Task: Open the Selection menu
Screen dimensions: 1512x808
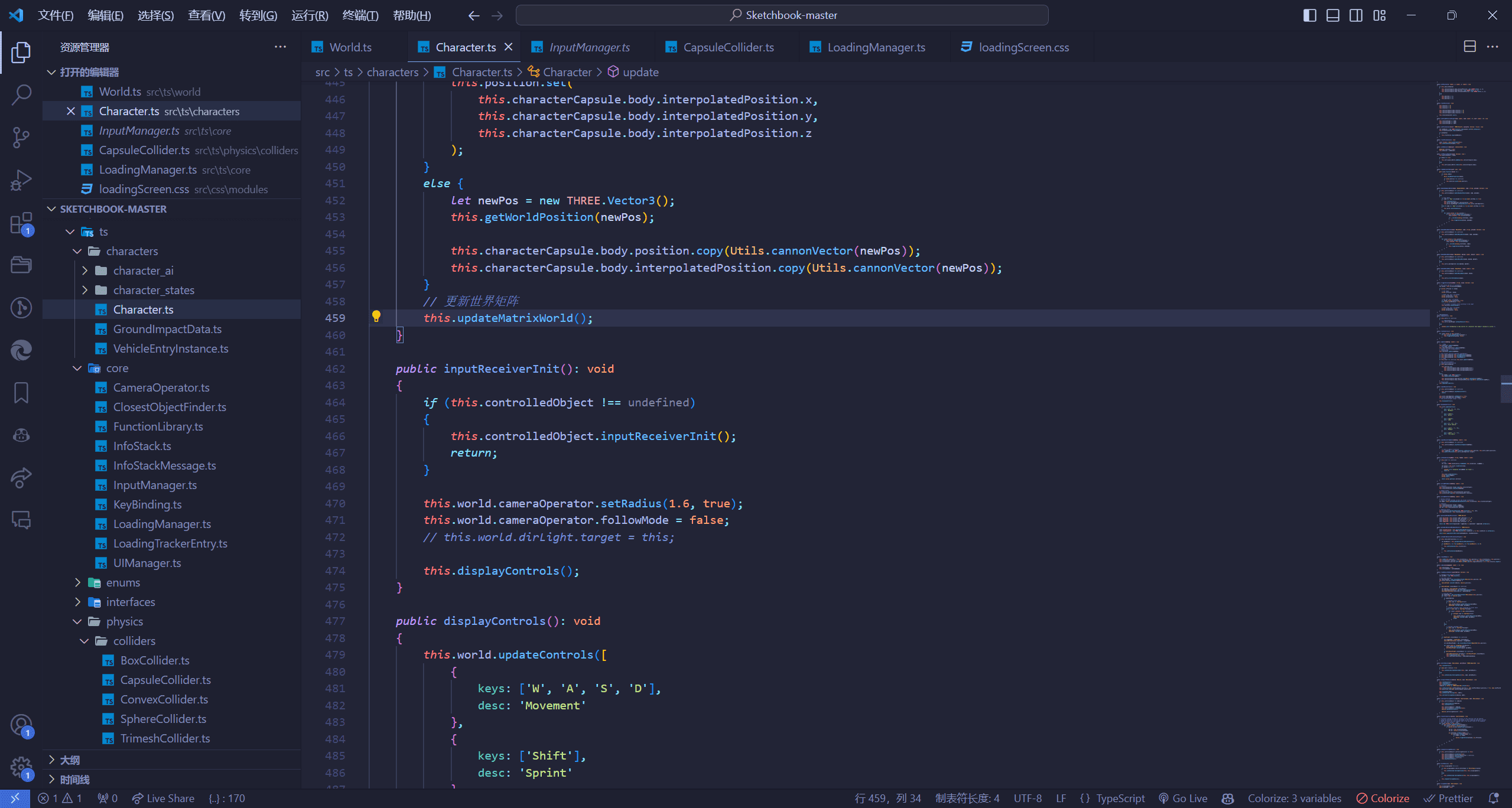Action: tap(155, 15)
